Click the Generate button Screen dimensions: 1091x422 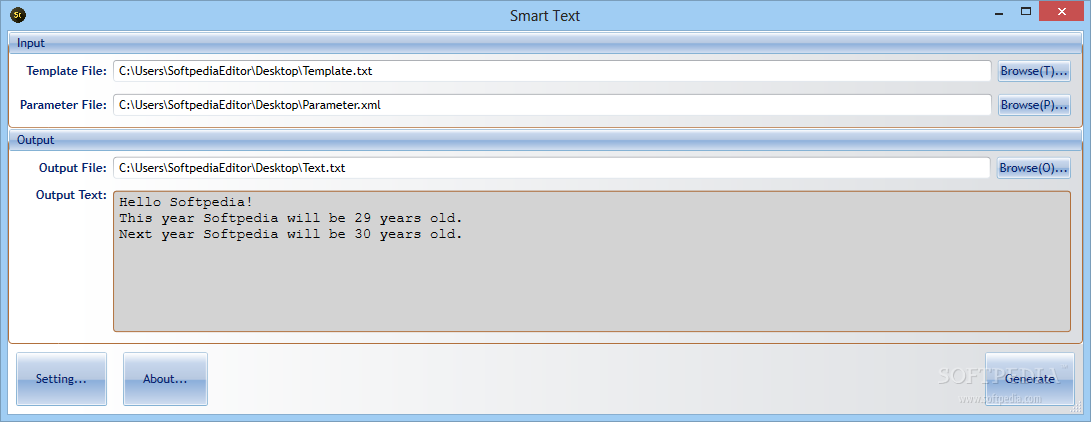tap(1029, 379)
